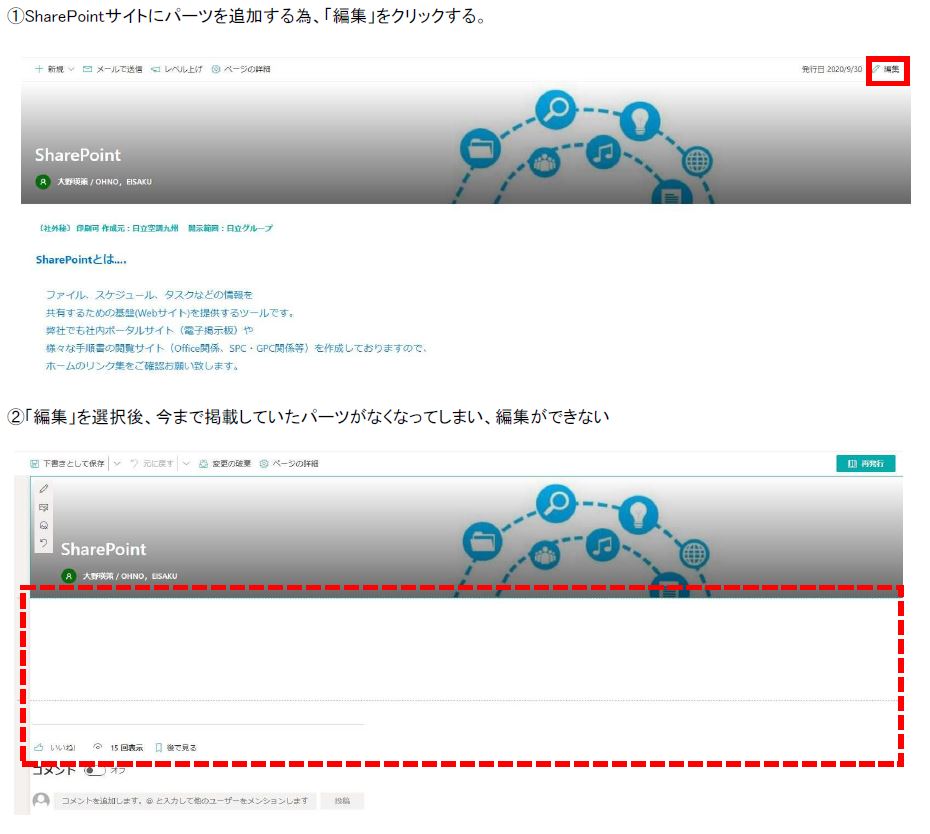
Task: Click author name 大野瑛策 / OHNO, EISAKU in edit mode
Action: (x=130, y=576)
